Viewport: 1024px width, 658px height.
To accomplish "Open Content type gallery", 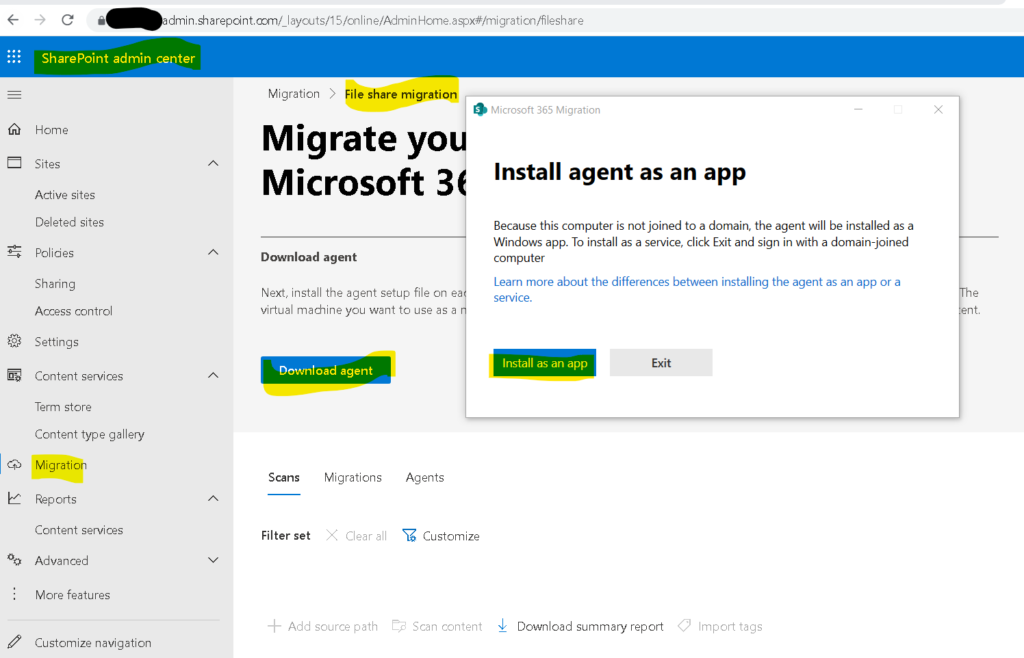I will (x=89, y=434).
